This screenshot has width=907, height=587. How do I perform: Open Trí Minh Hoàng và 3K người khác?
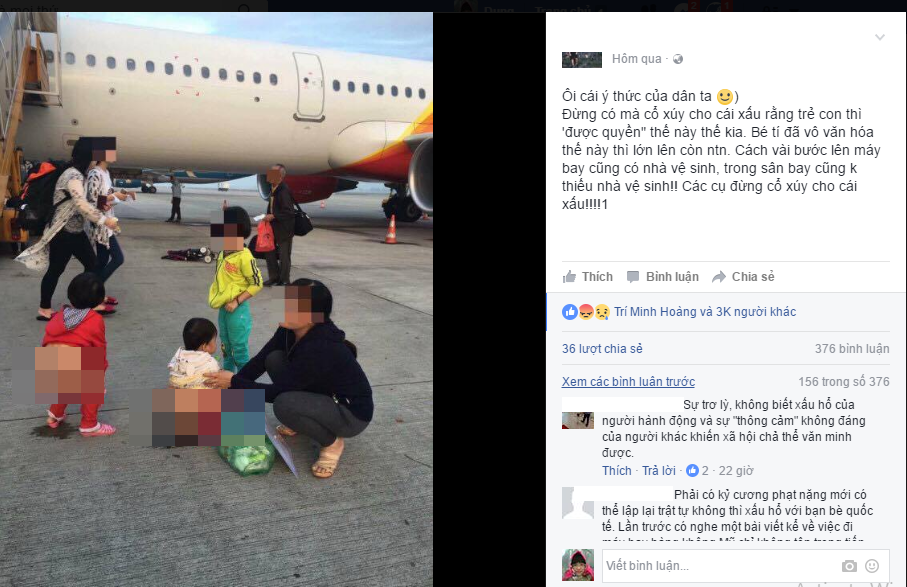click(x=705, y=312)
